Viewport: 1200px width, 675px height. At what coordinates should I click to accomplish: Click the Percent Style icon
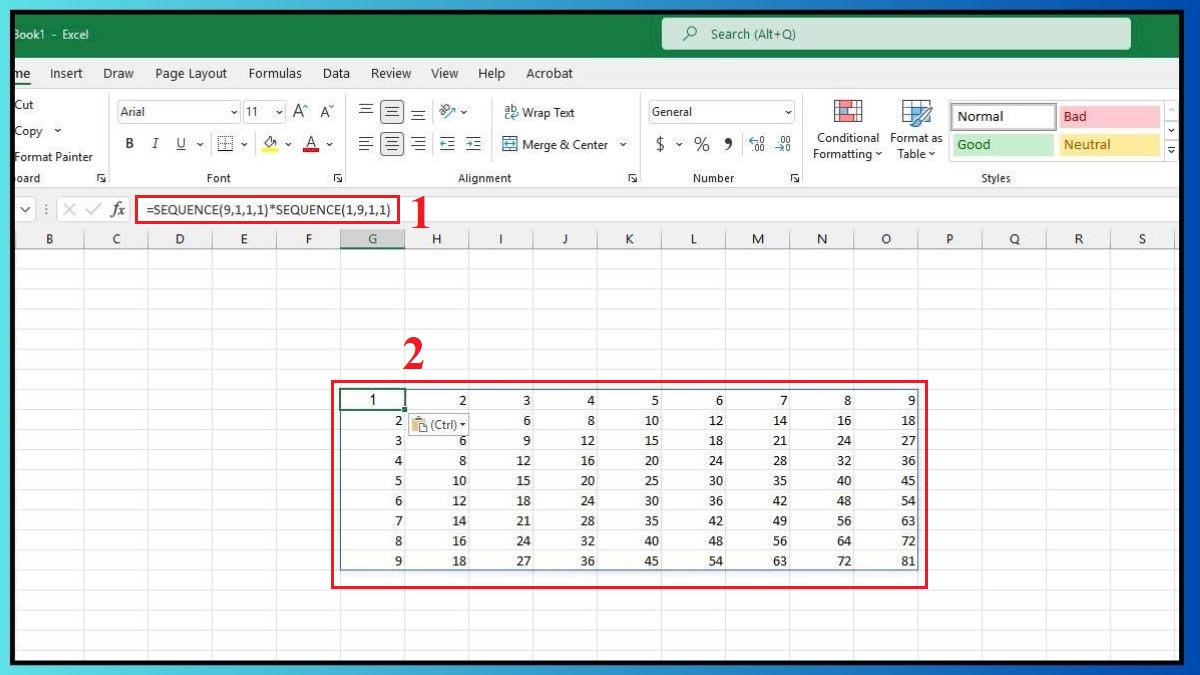pos(701,145)
